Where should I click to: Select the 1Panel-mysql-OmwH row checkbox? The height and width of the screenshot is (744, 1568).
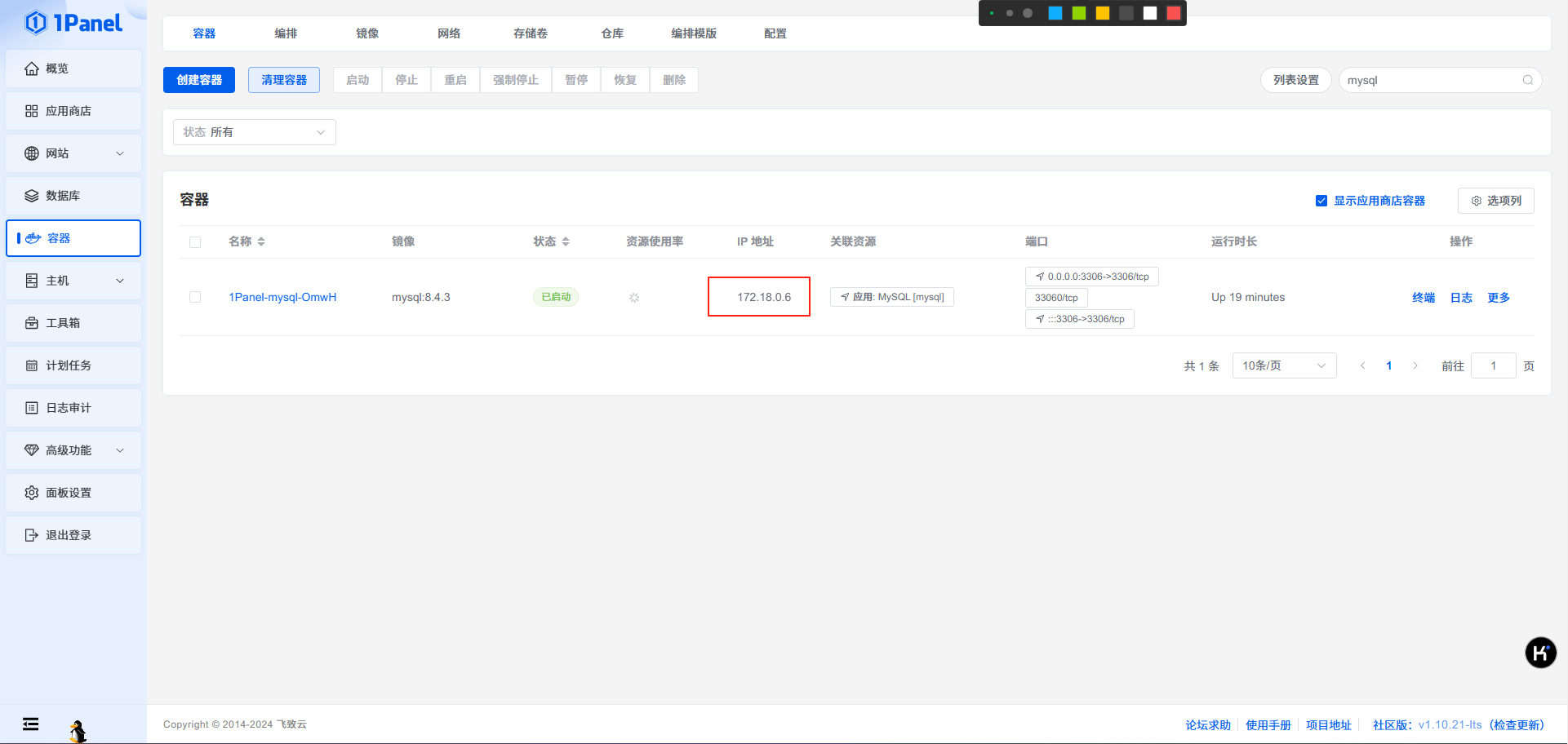point(195,297)
